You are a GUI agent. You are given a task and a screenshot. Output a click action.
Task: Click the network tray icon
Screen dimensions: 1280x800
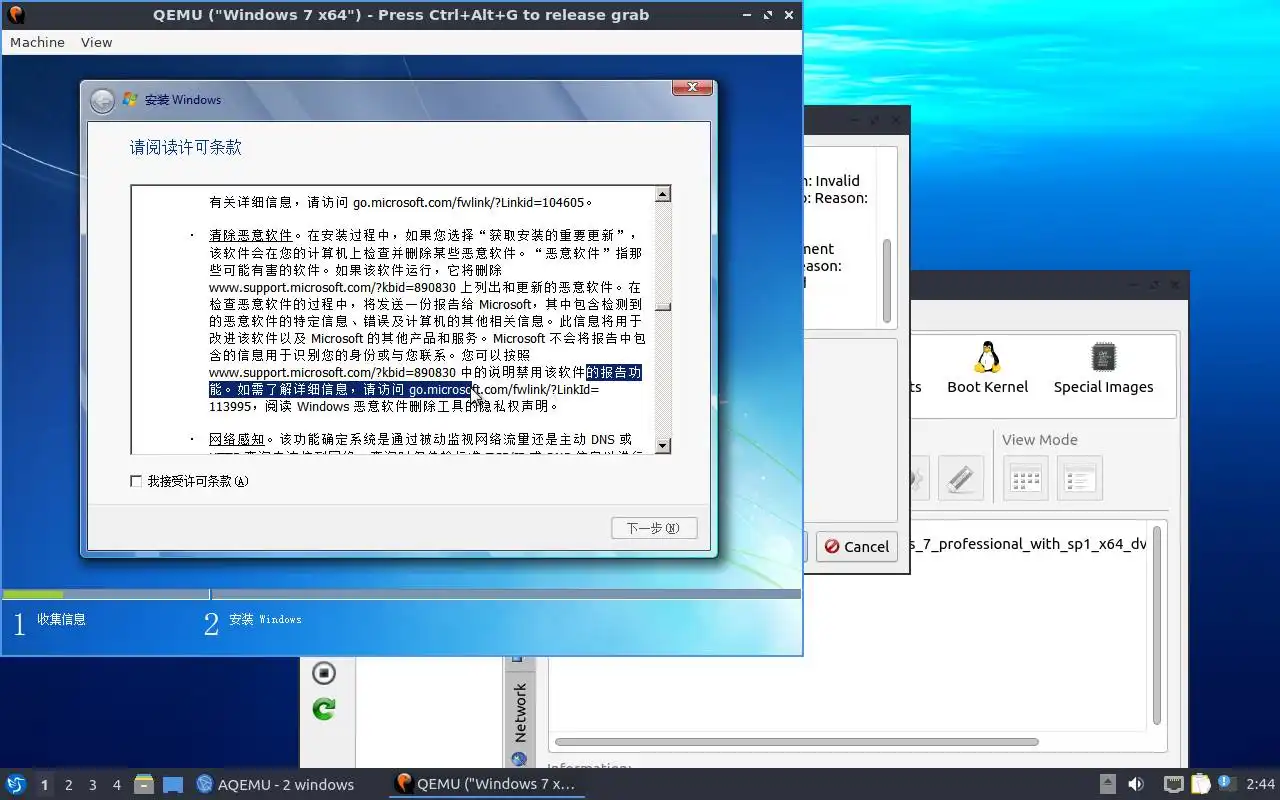[1174, 784]
